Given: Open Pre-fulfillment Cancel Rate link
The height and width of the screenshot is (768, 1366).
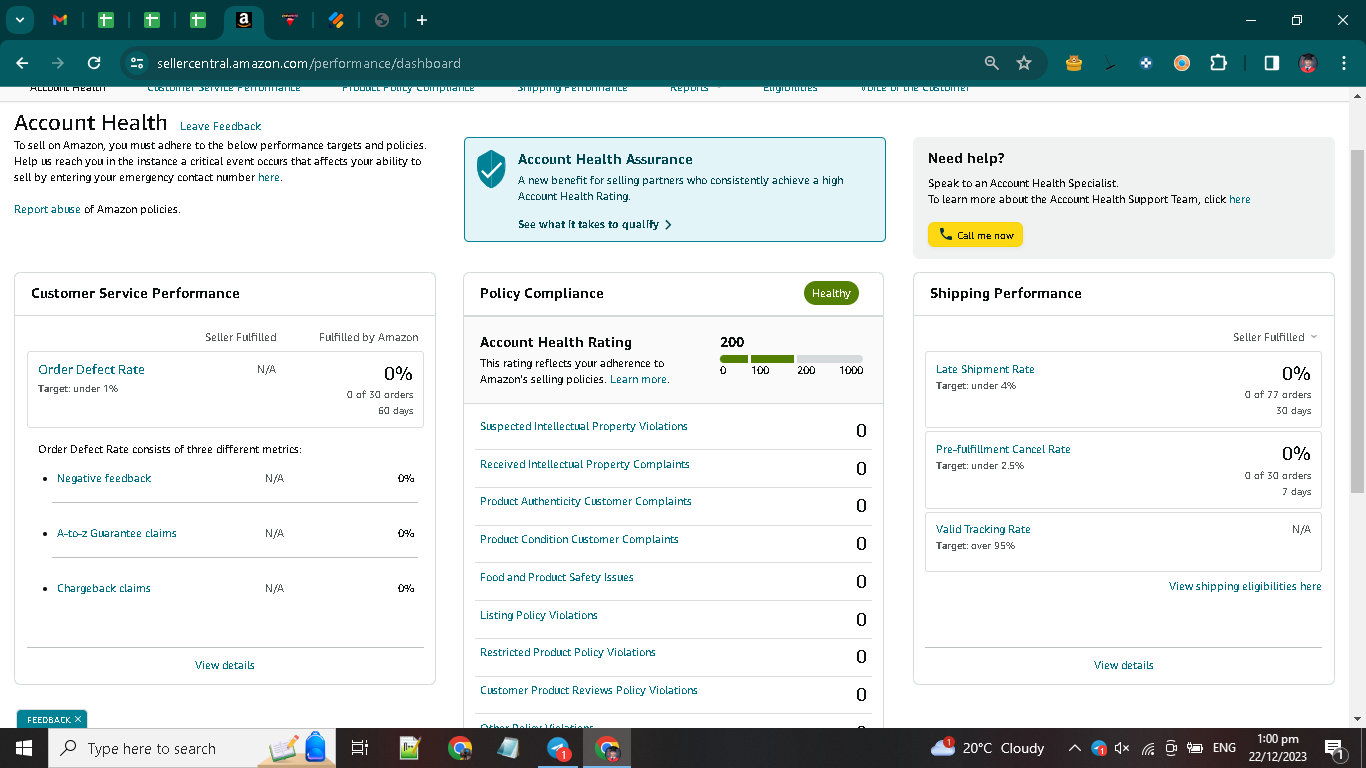Looking at the screenshot, I should click(x=1003, y=449).
